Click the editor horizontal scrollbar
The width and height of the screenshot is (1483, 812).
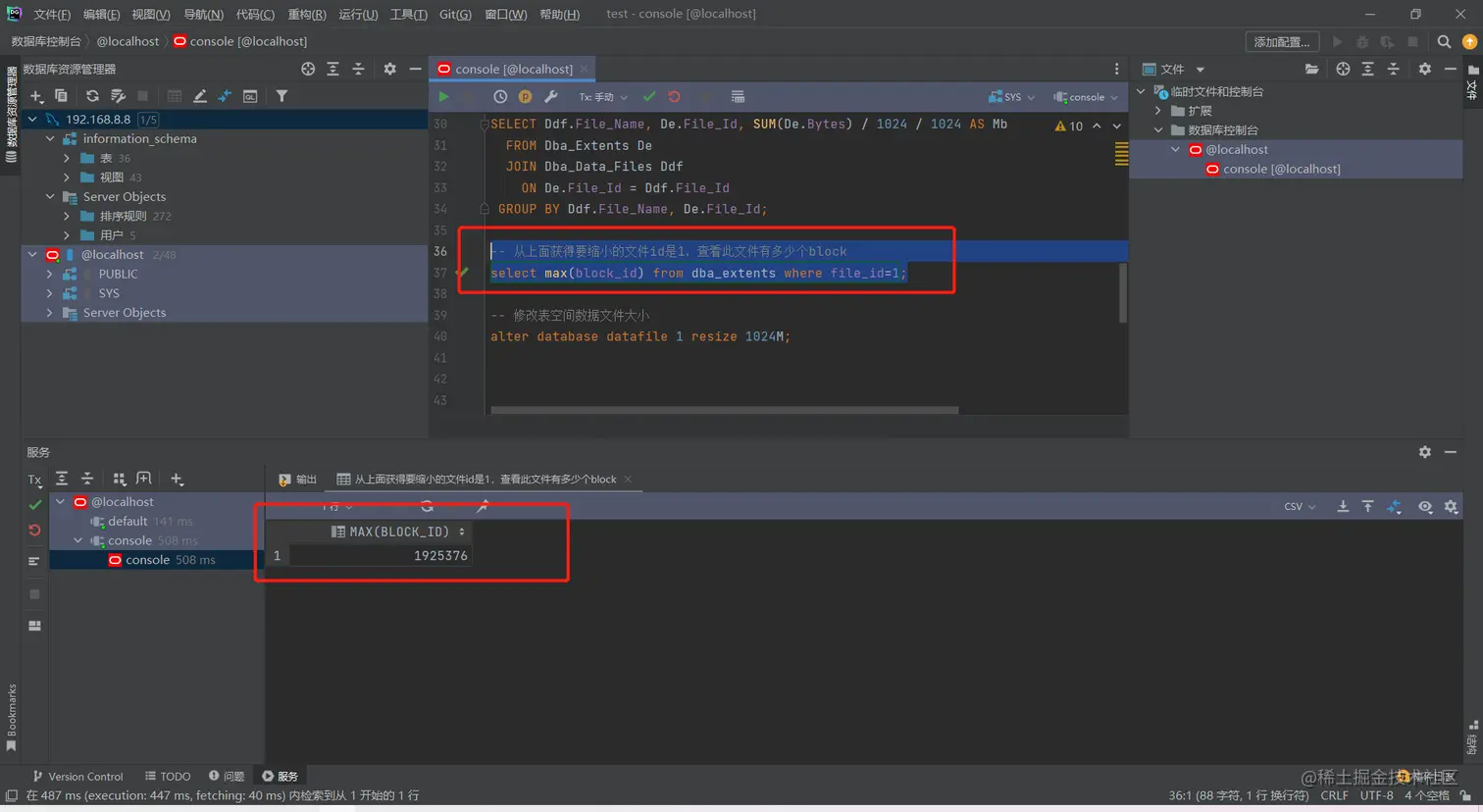[x=724, y=410]
